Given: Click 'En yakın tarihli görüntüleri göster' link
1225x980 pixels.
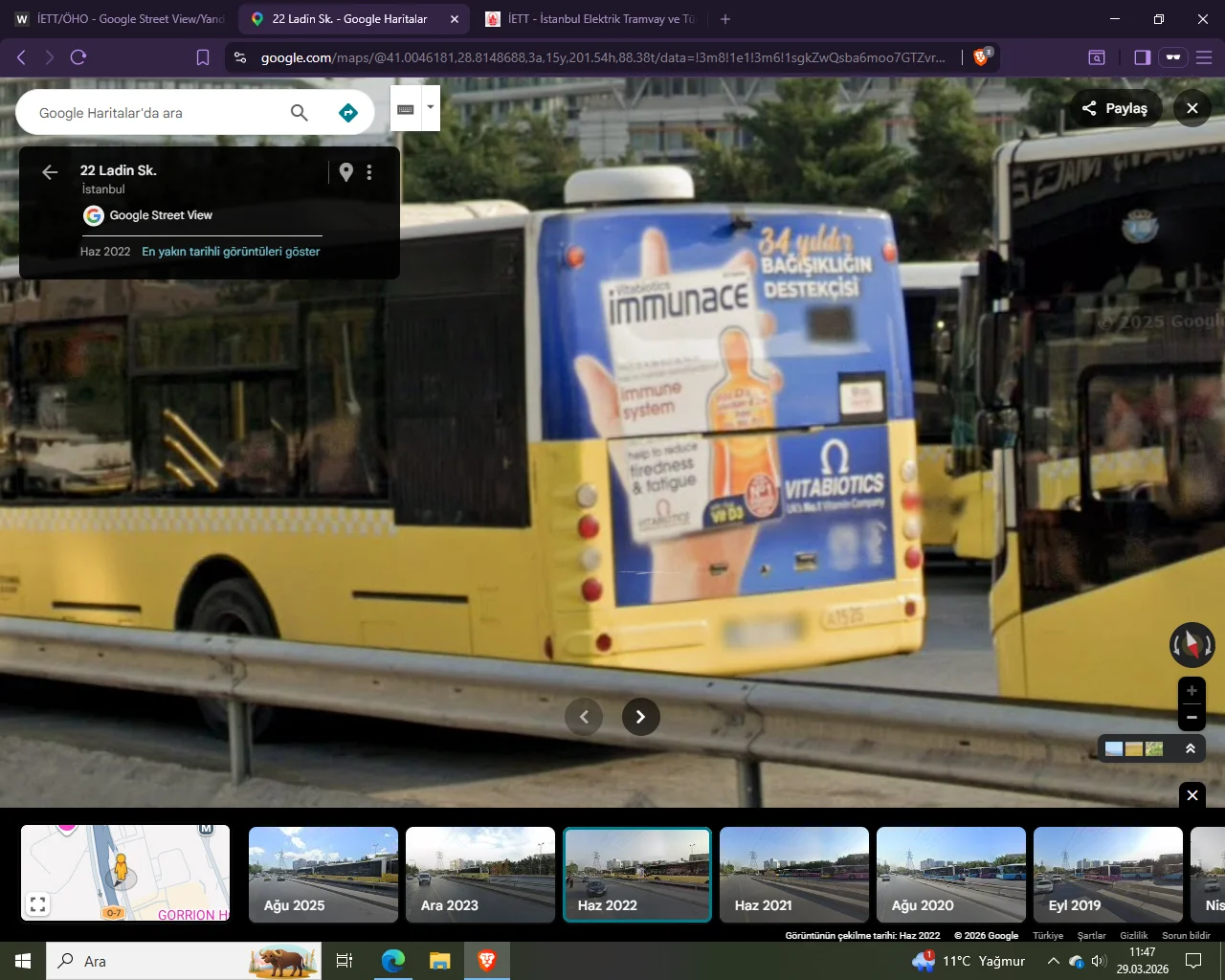Looking at the screenshot, I should point(231,252).
